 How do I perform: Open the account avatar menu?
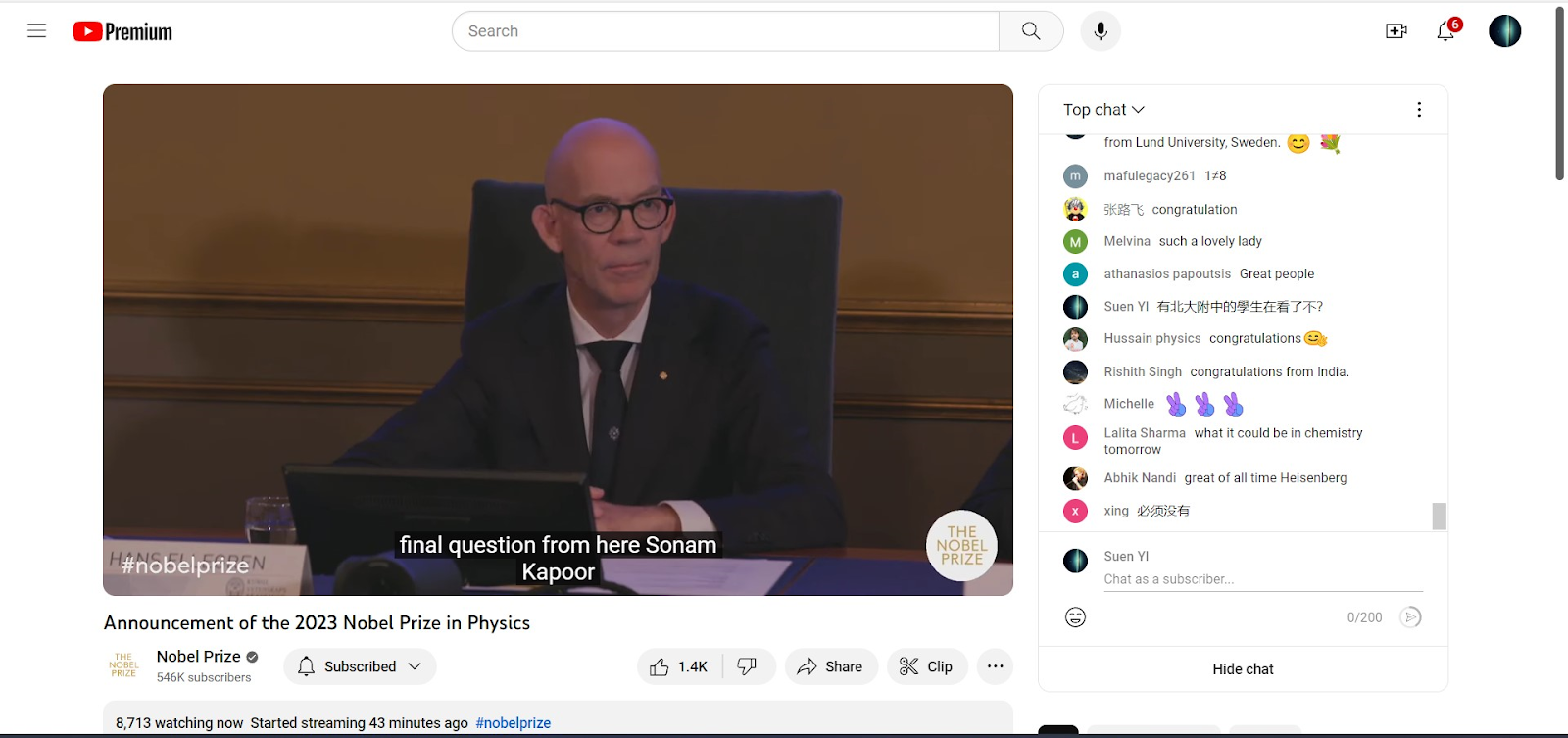click(1504, 31)
